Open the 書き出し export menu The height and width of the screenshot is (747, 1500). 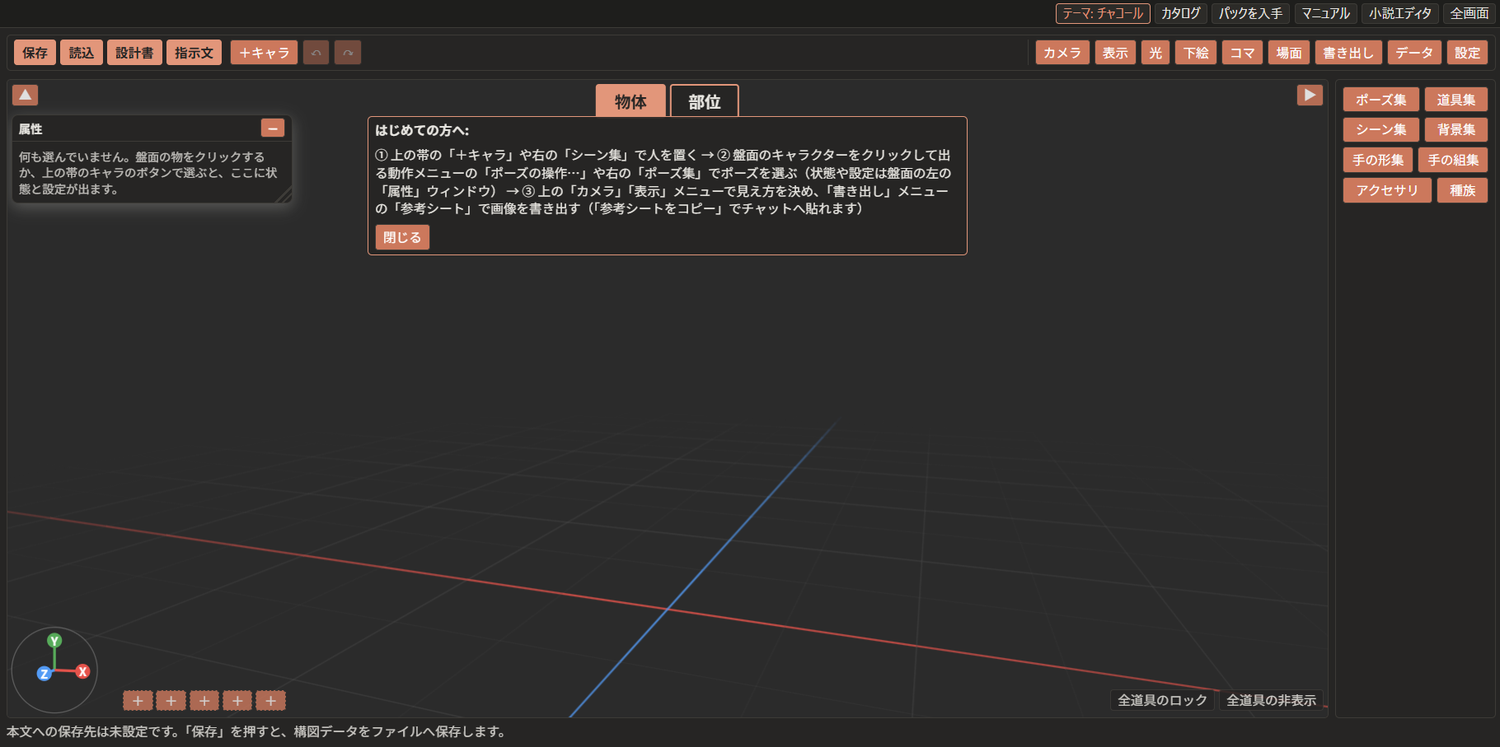(1348, 53)
